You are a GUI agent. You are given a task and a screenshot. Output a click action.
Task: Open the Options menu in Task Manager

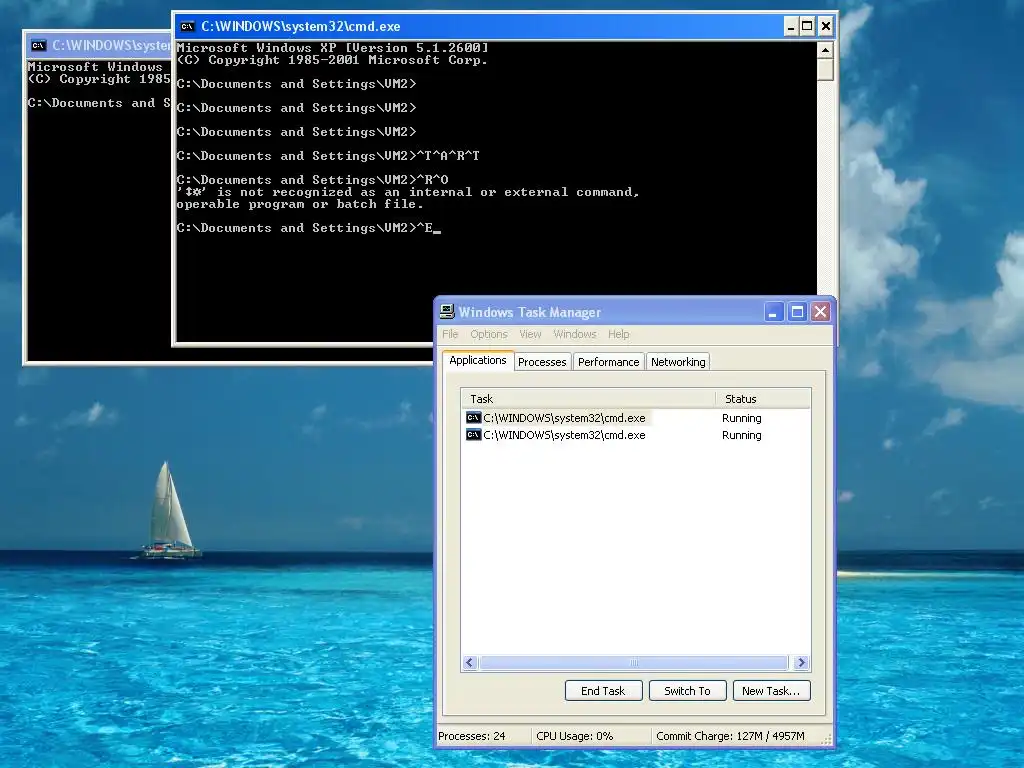(x=488, y=334)
